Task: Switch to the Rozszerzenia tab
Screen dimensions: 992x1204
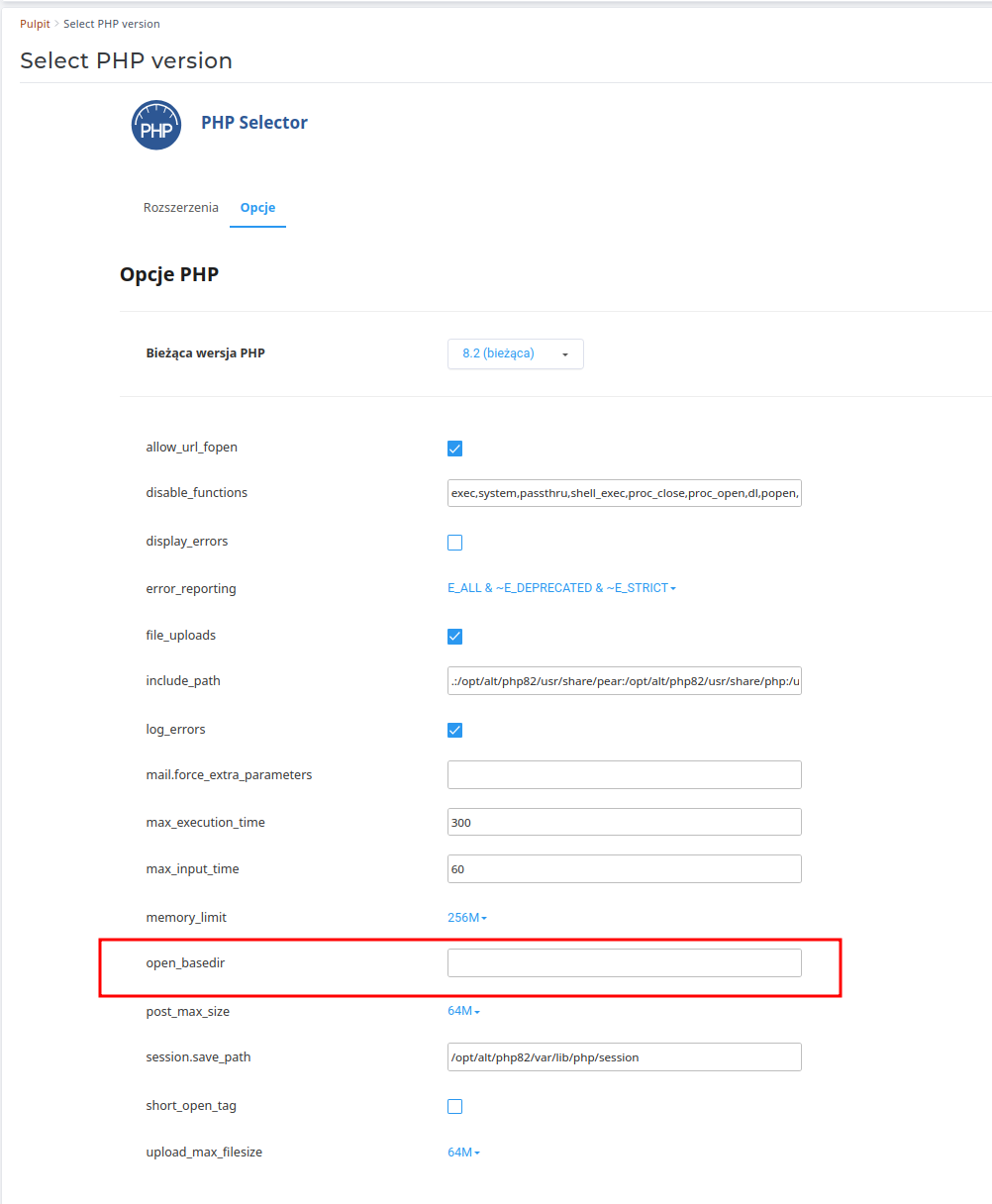Action: point(181,208)
